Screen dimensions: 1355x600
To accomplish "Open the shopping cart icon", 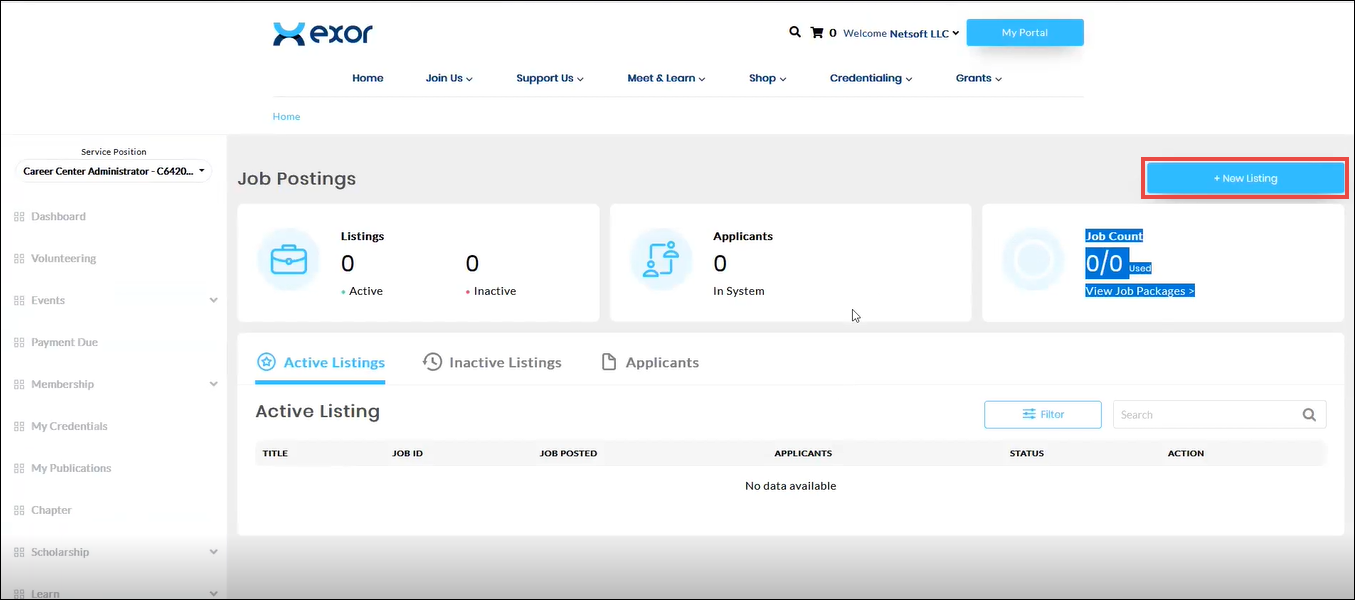I will click(817, 33).
